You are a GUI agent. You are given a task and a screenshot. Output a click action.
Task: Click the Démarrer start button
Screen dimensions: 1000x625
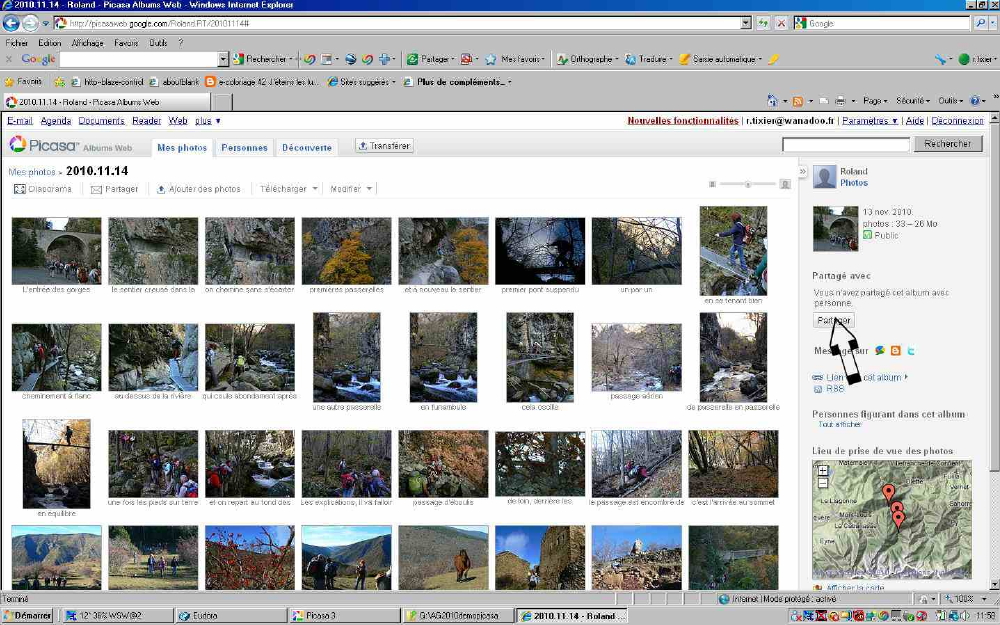(27, 615)
